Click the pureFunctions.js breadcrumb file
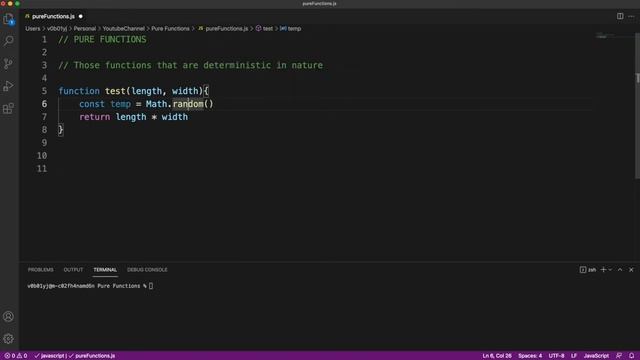Image resolution: width=640 pixels, height=360 pixels. (223, 29)
